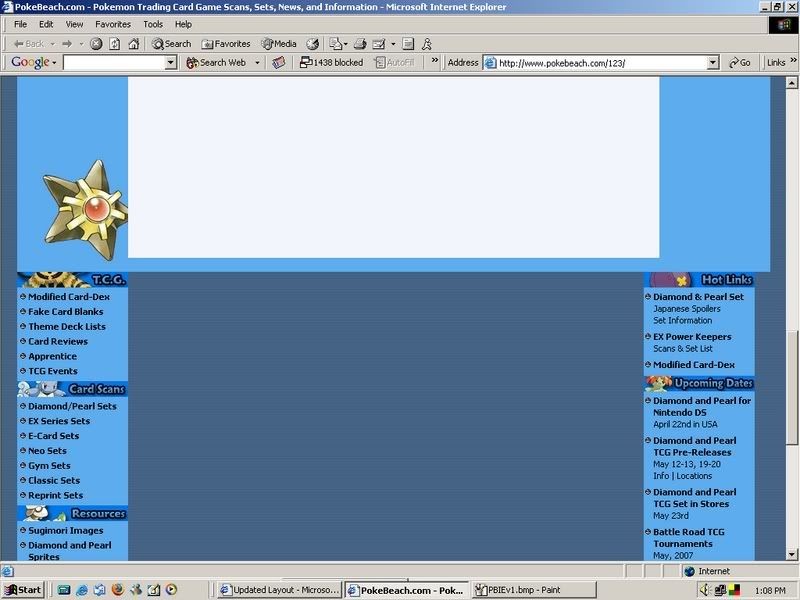The height and width of the screenshot is (600, 800).
Task: Open the Favorites menu
Action: click(x=113, y=24)
